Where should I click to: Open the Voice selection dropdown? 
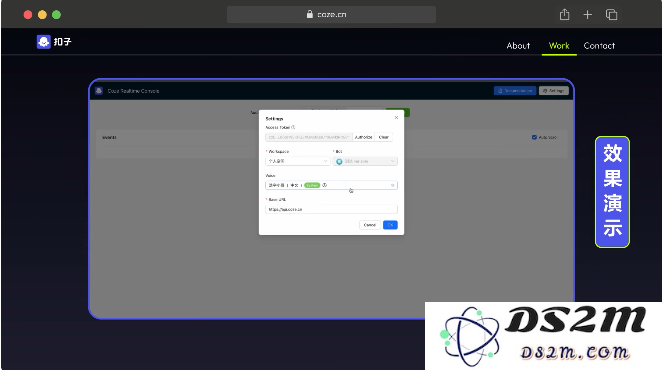point(332,185)
